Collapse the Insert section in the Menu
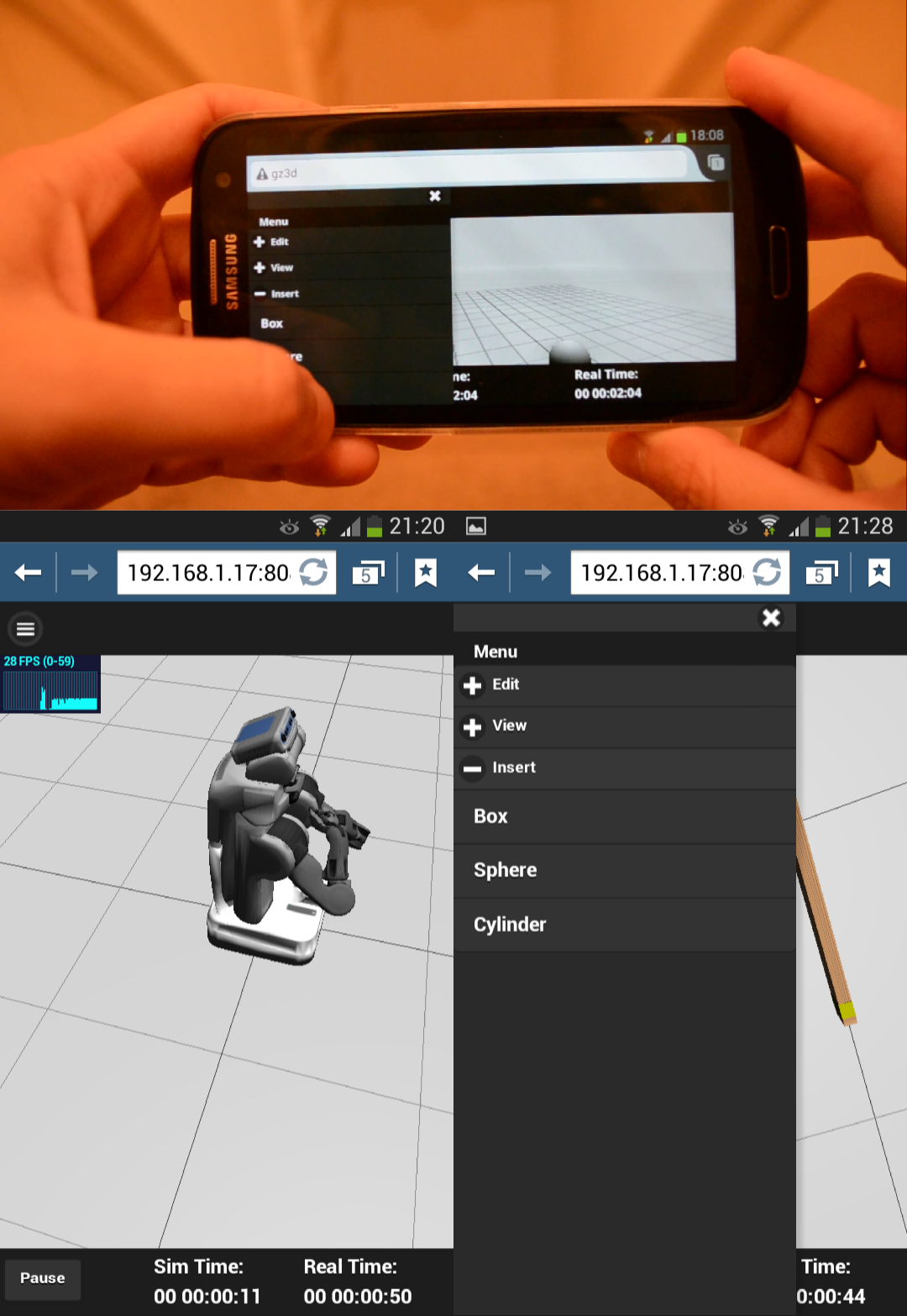Viewport: 907px width, 1316px height. (512, 768)
